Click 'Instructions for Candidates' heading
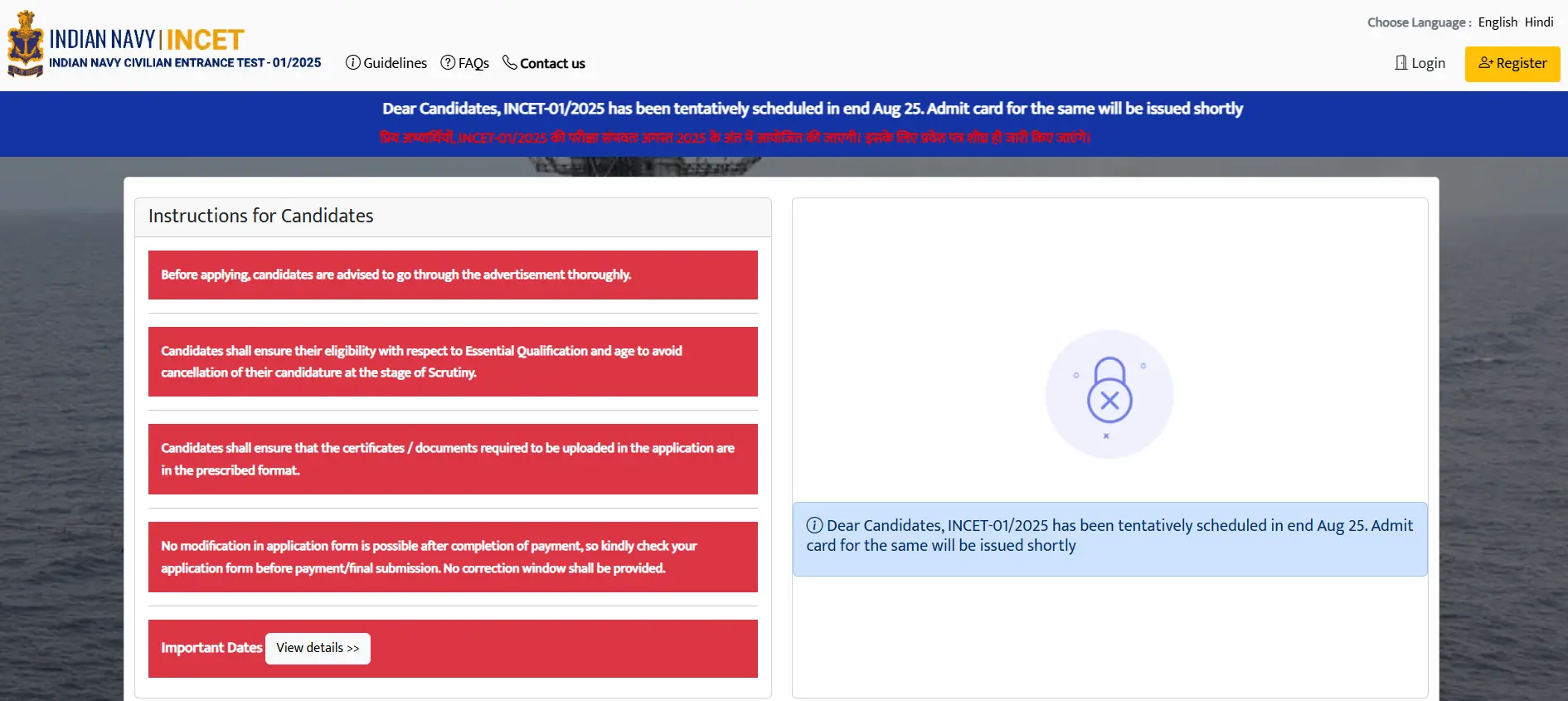The width and height of the screenshot is (1568, 701). point(260,216)
